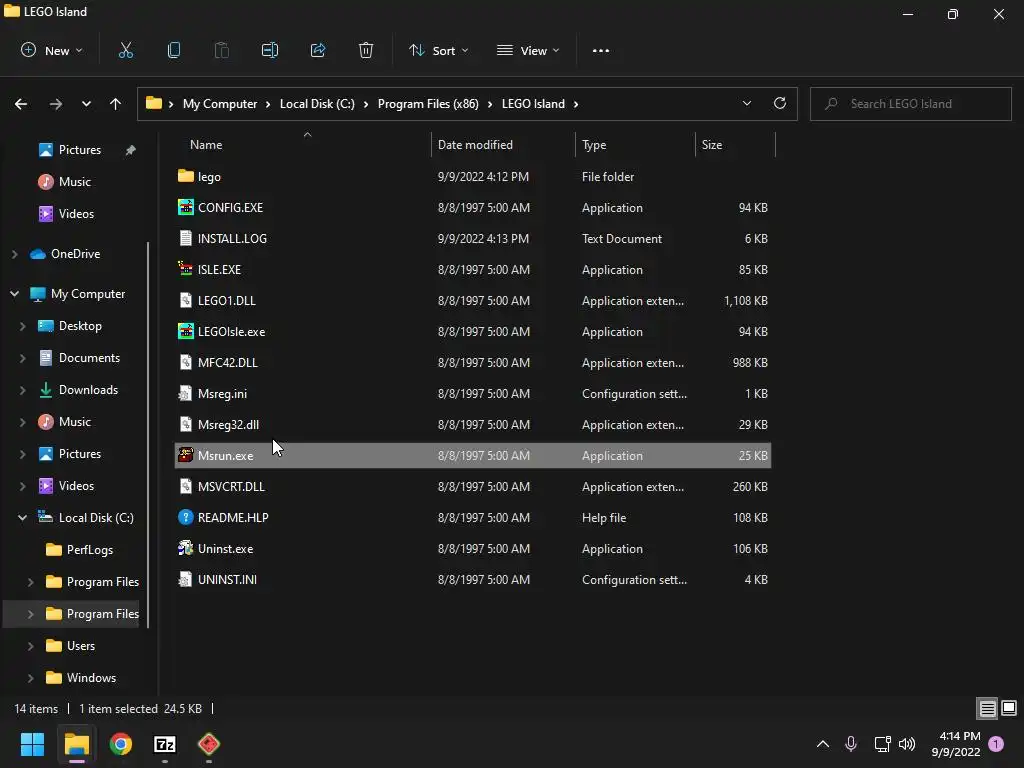Viewport: 1024px width, 768px height.
Task: Refresh the LEGO Island folder
Action: click(x=780, y=103)
